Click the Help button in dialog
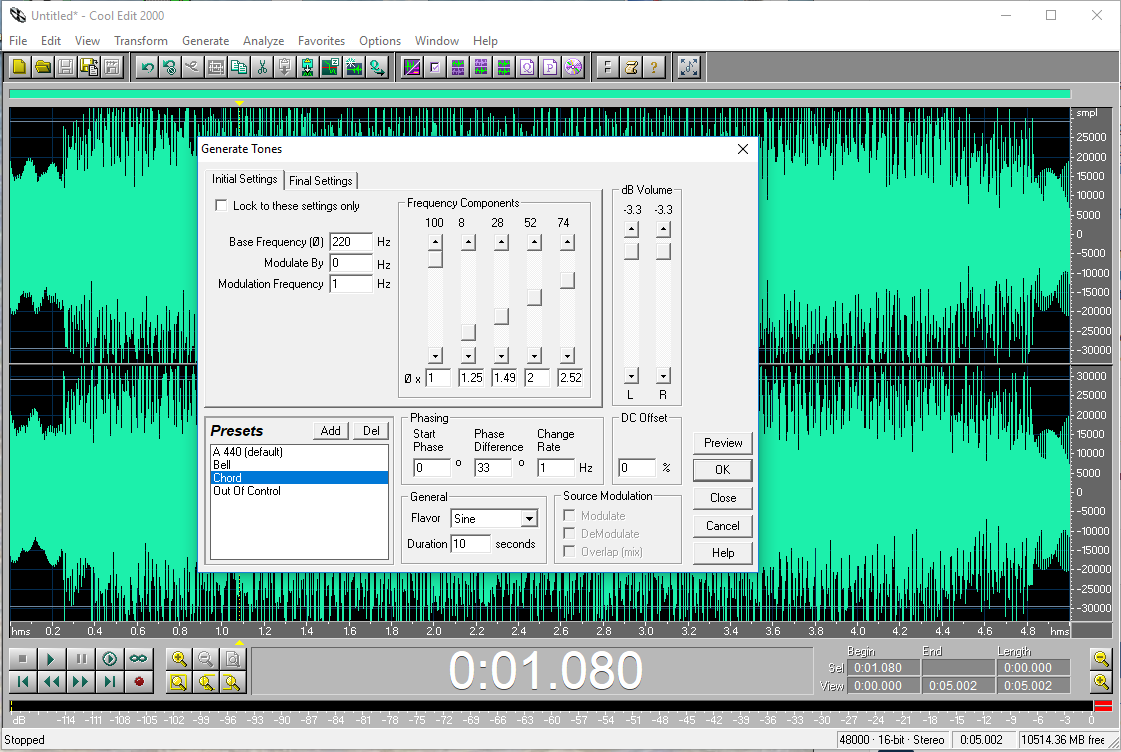The height and width of the screenshot is (752, 1121). click(723, 553)
